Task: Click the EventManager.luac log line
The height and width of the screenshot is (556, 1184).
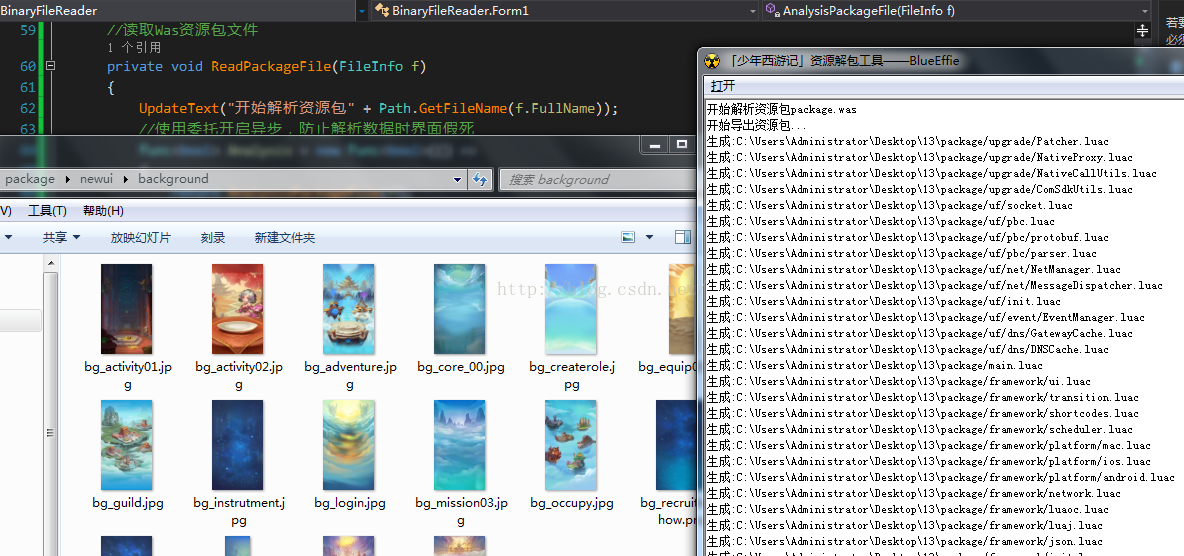Action: point(926,317)
